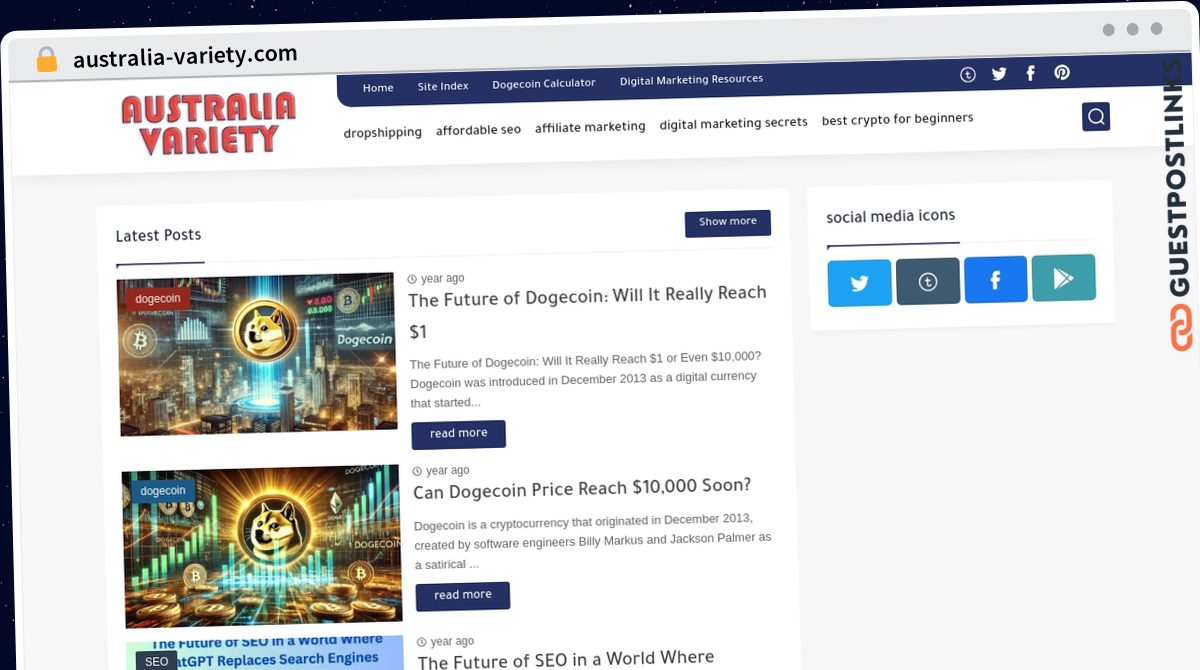The width and height of the screenshot is (1200, 670).
Task: Select the dropshipping category link
Action: coord(383,132)
